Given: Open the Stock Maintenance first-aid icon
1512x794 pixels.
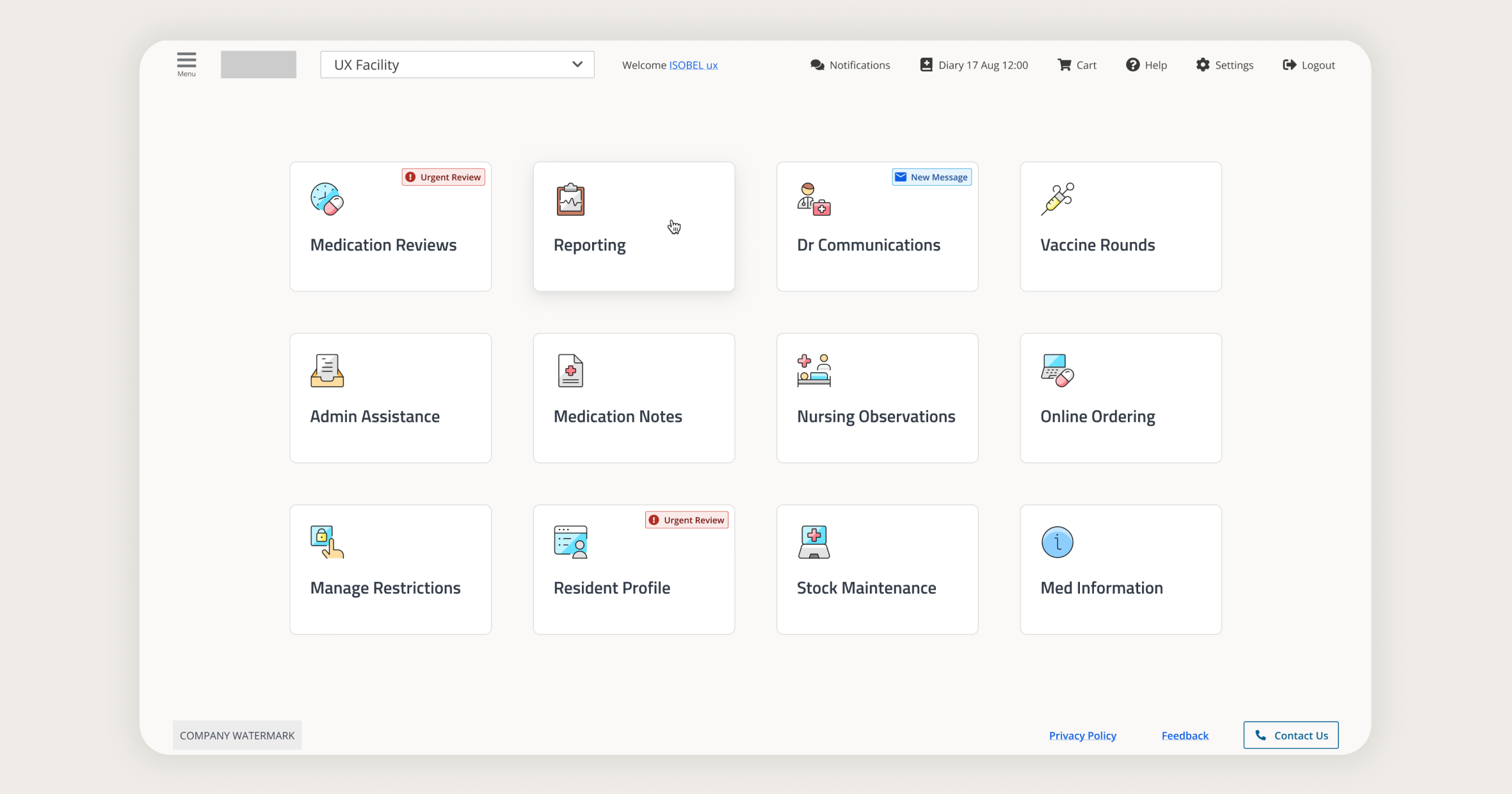Looking at the screenshot, I should click(x=813, y=541).
